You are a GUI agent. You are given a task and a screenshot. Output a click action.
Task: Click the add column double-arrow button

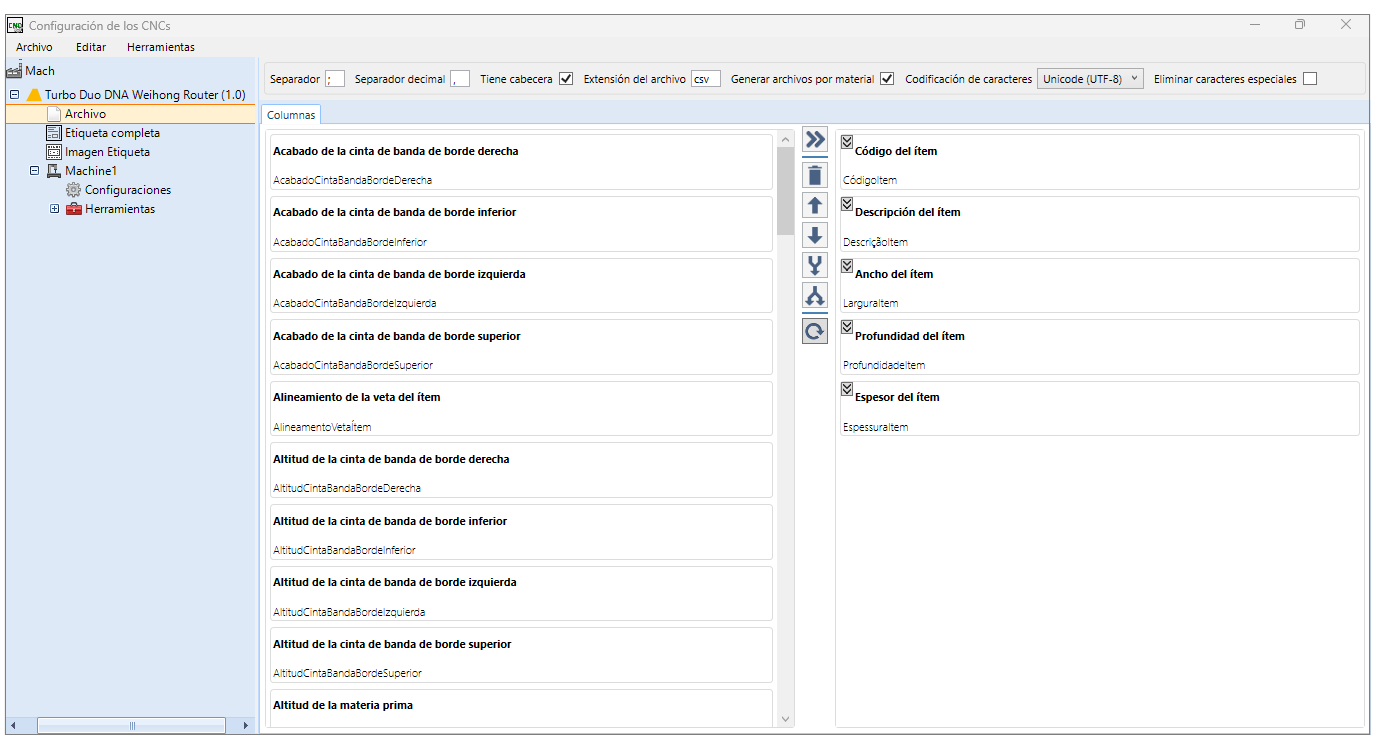pyautogui.click(x=815, y=140)
